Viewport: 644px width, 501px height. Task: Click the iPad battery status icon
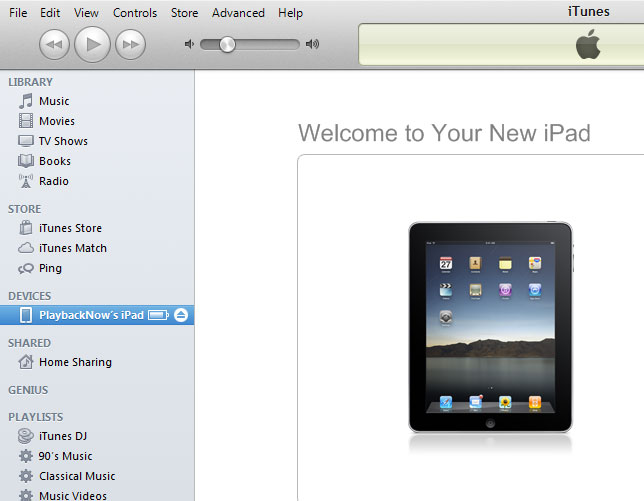click(158, 315)
